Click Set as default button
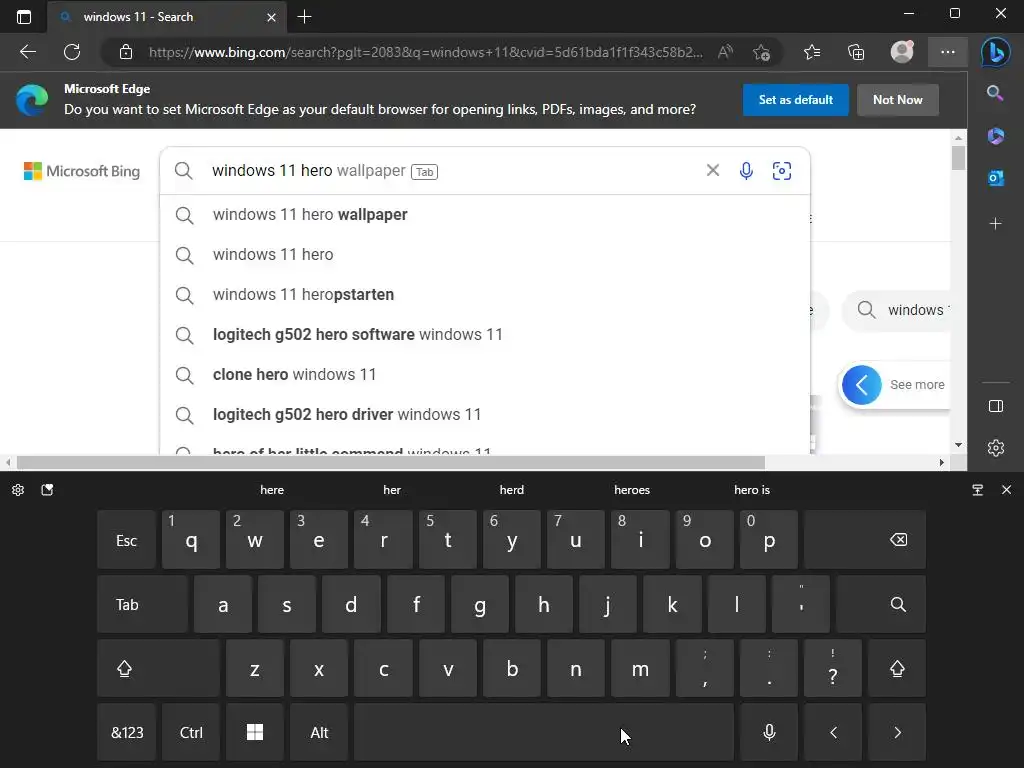This screenshot has width=1024, height=768. pos(795,100)
